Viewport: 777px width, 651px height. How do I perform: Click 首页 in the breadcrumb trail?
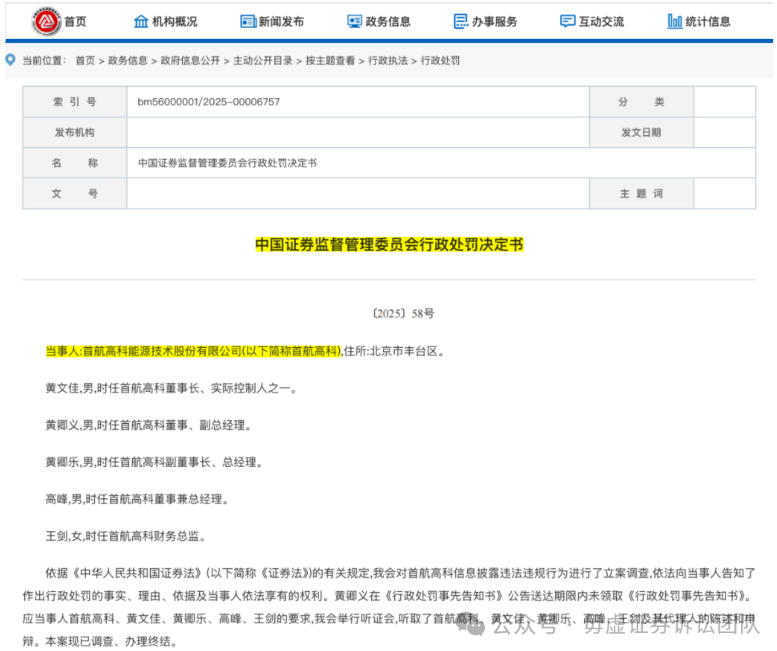[x=85, y=60]
